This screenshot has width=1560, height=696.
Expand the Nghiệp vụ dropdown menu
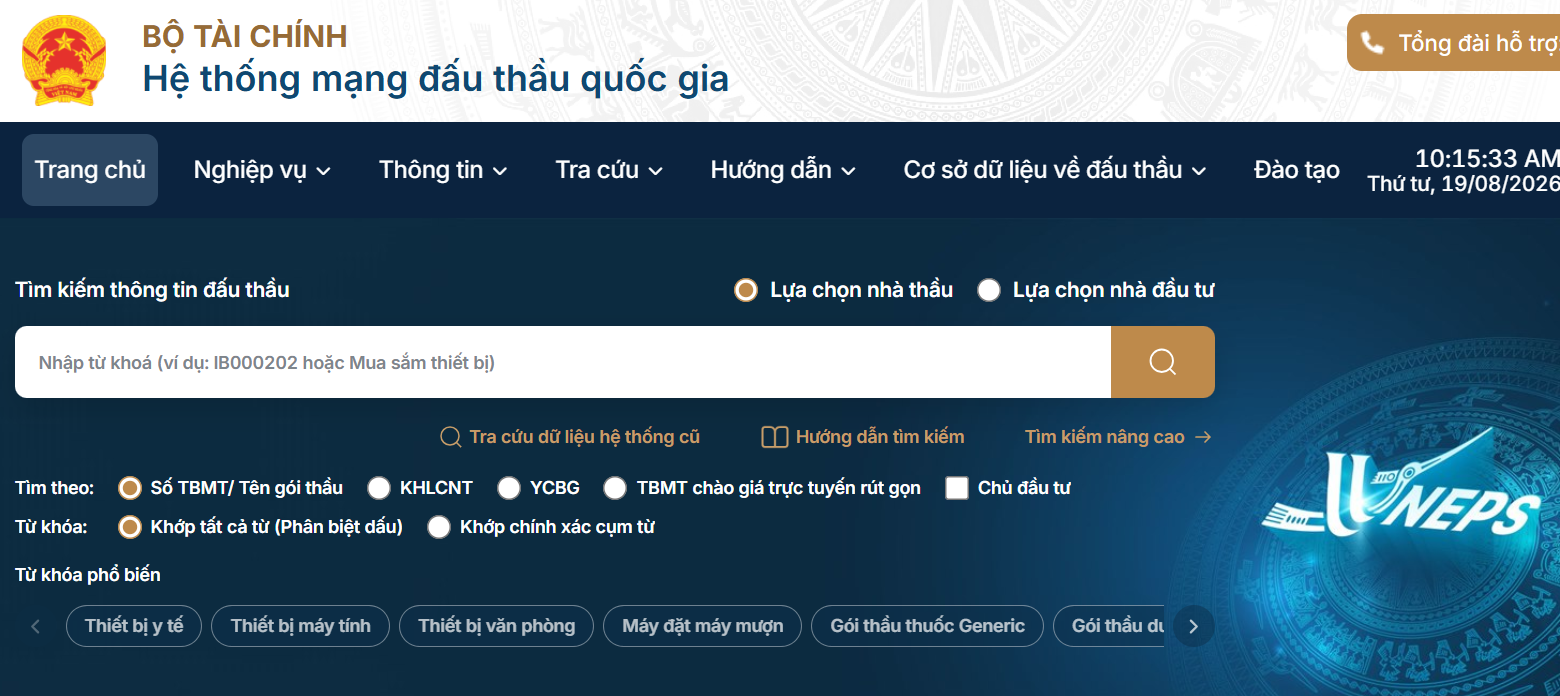tap(262, 170)
